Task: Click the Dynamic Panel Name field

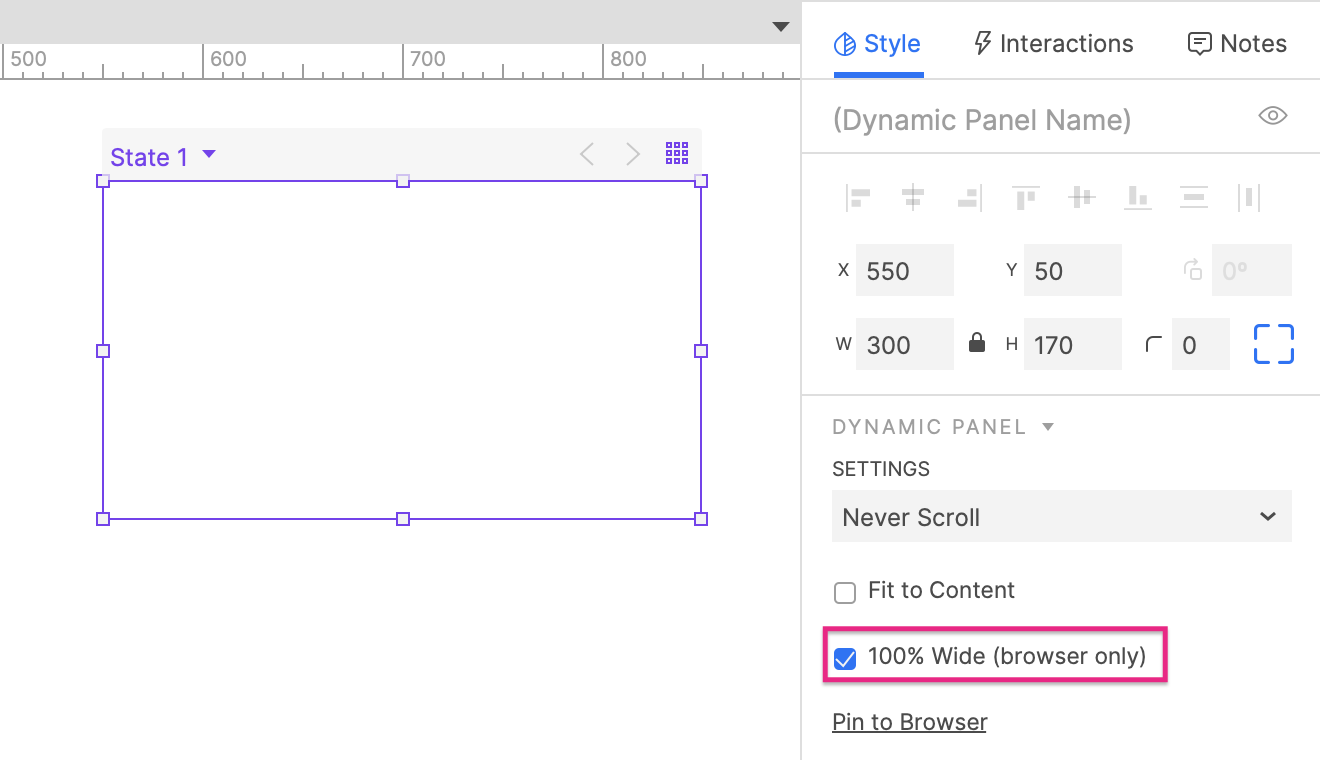Action: click(x=1030, y=120)
